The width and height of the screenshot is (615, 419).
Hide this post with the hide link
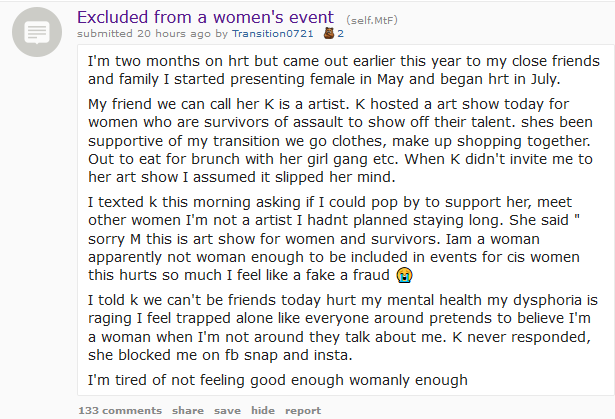click(263, 410)
